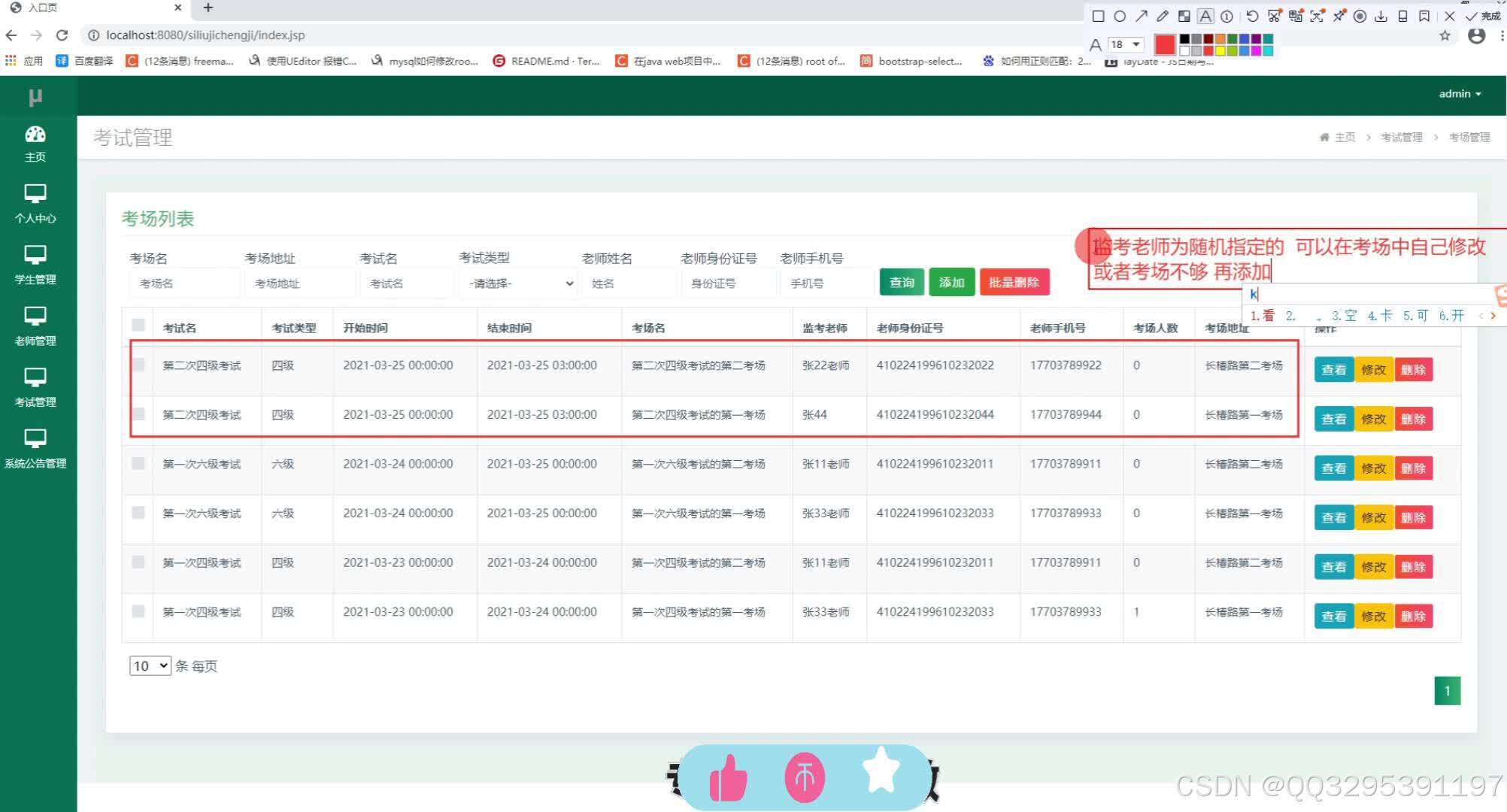This screenshot has width=1507, height=812.
Task: Click the green 添加 button
Action: coord(951,282)
